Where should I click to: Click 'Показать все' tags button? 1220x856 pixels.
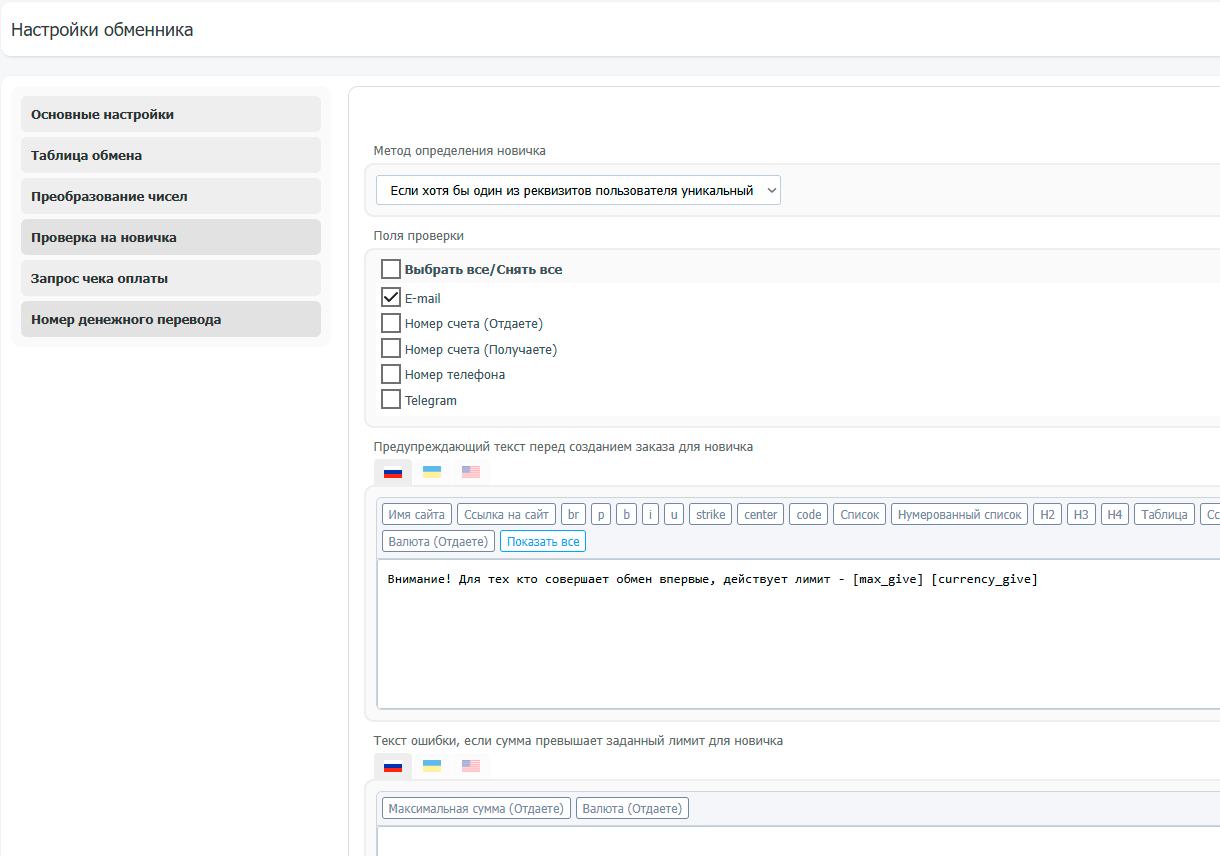tap(543, 541)
